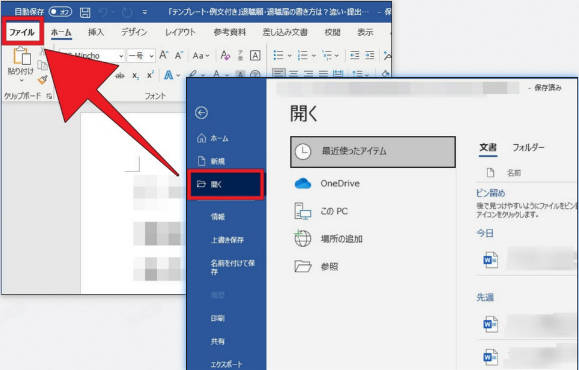Switch to the ホーム ribbon tab

pyautogui.click(x=61, y=32)
